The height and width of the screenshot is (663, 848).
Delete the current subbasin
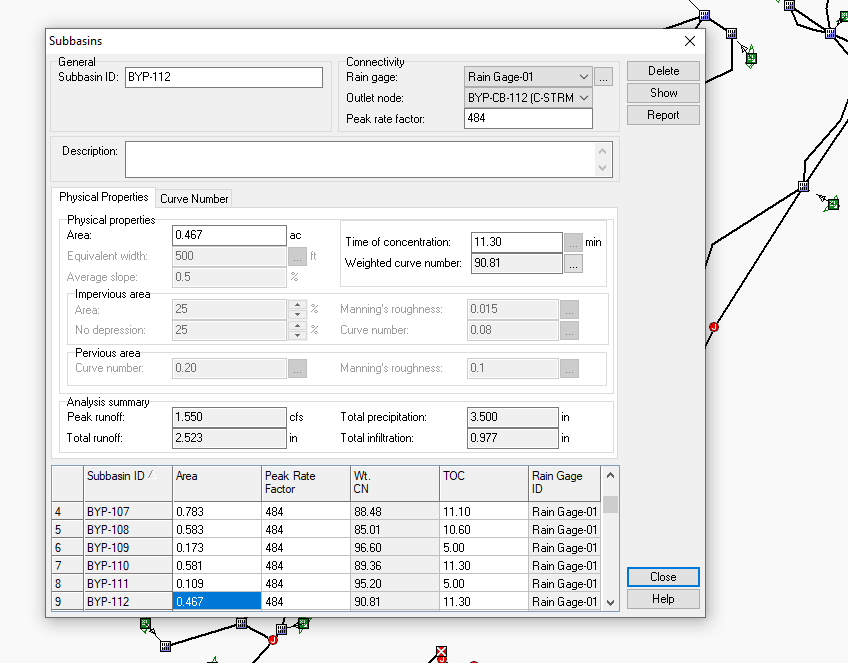pos(662,70)
